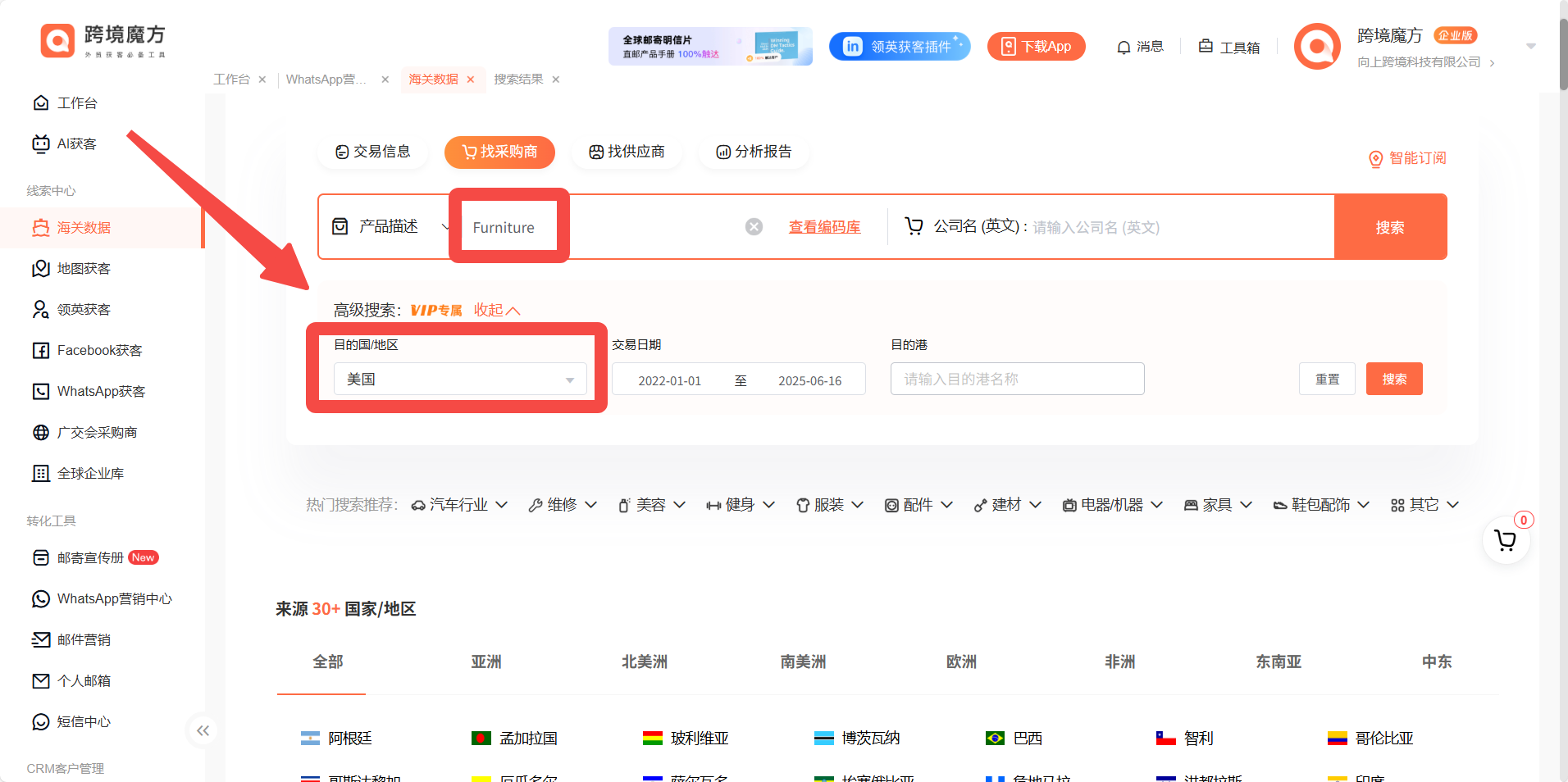Screen dimensions: 1568x782
Task: Expand 美容 hot search dropdown
Action: point(651,505)
